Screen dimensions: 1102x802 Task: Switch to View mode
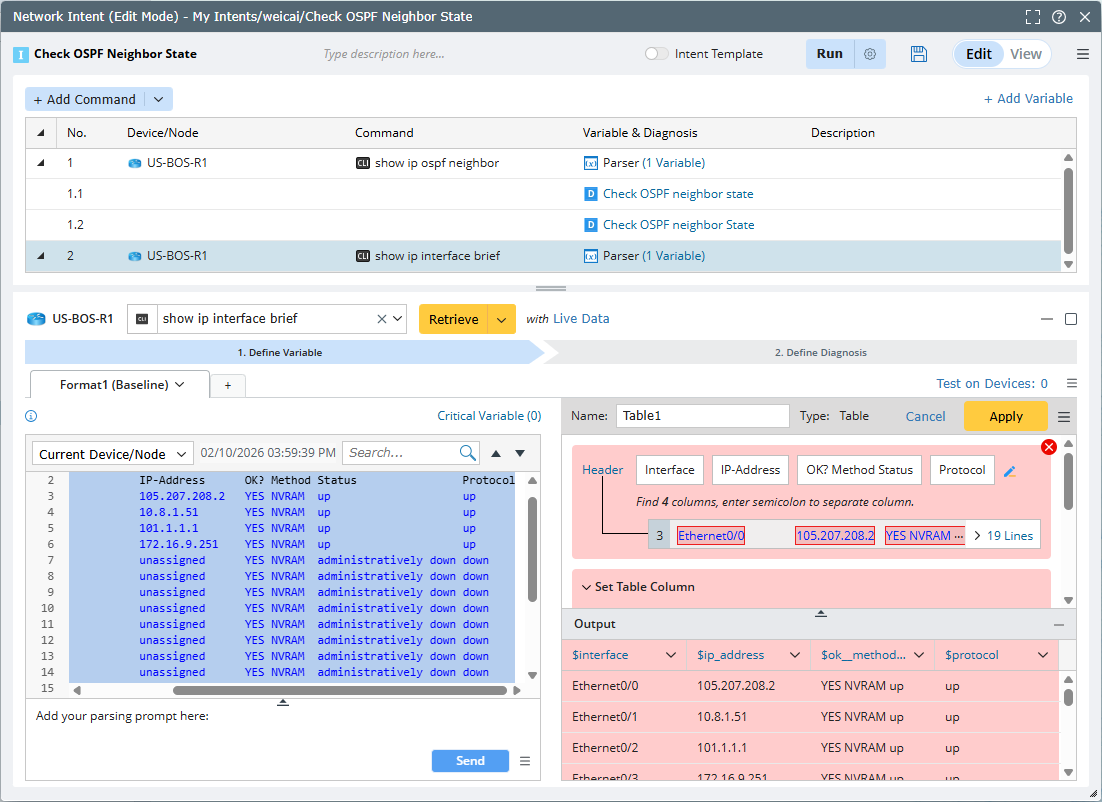[1026, 54]
